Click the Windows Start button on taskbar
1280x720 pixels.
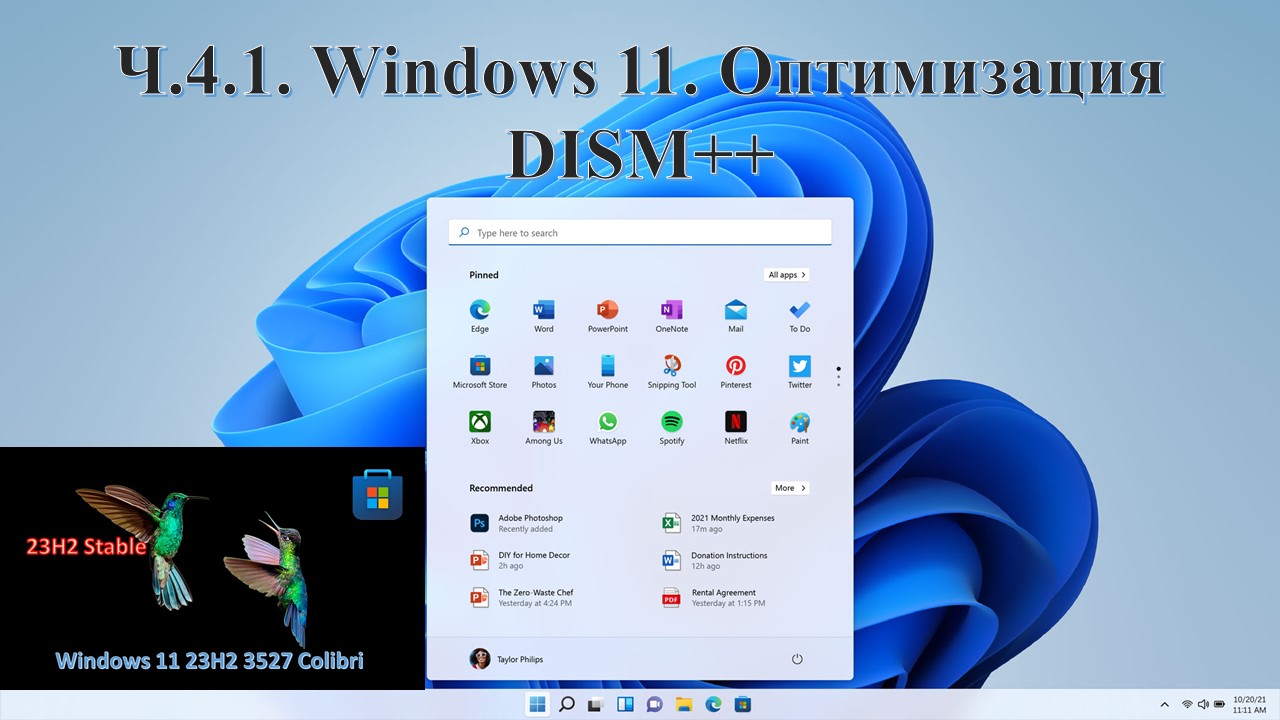538,704
